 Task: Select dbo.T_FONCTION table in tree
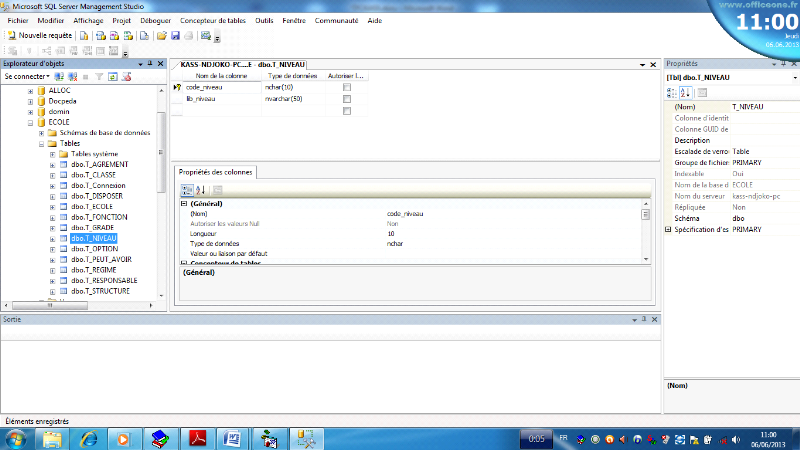click(99, 217)
